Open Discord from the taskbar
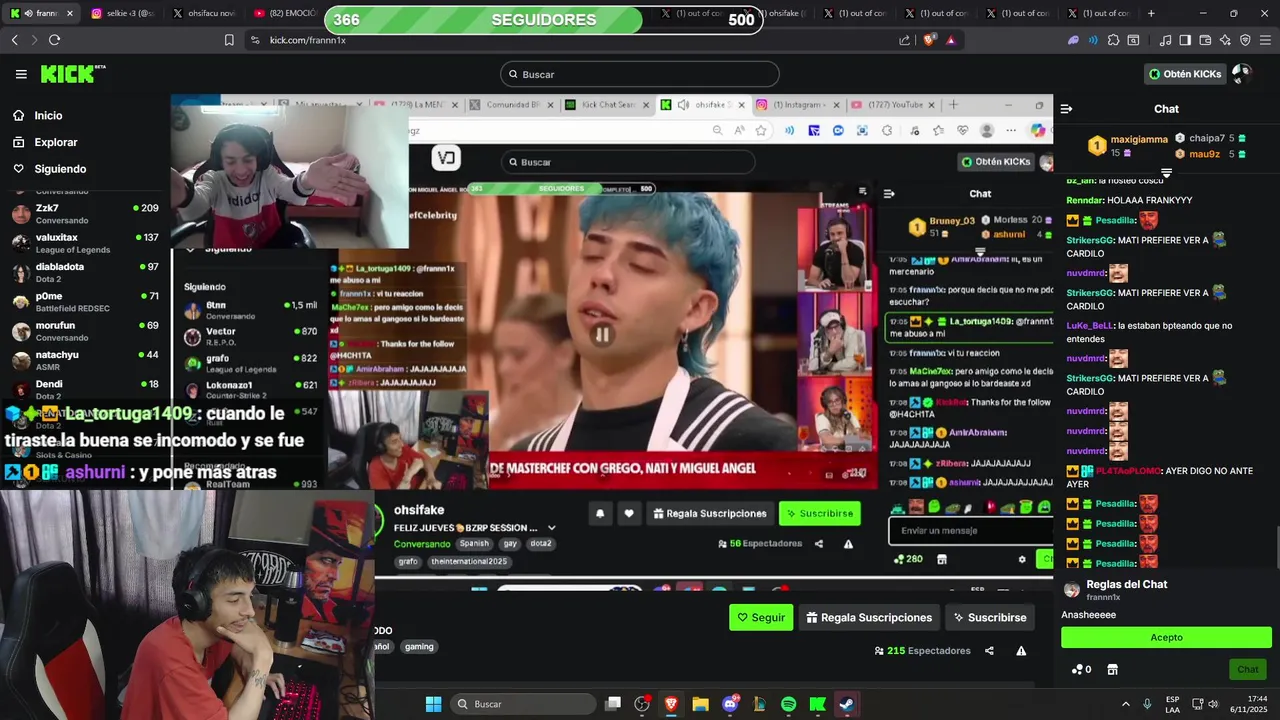Screen dimensions: 1280x720 pos(730,704)
